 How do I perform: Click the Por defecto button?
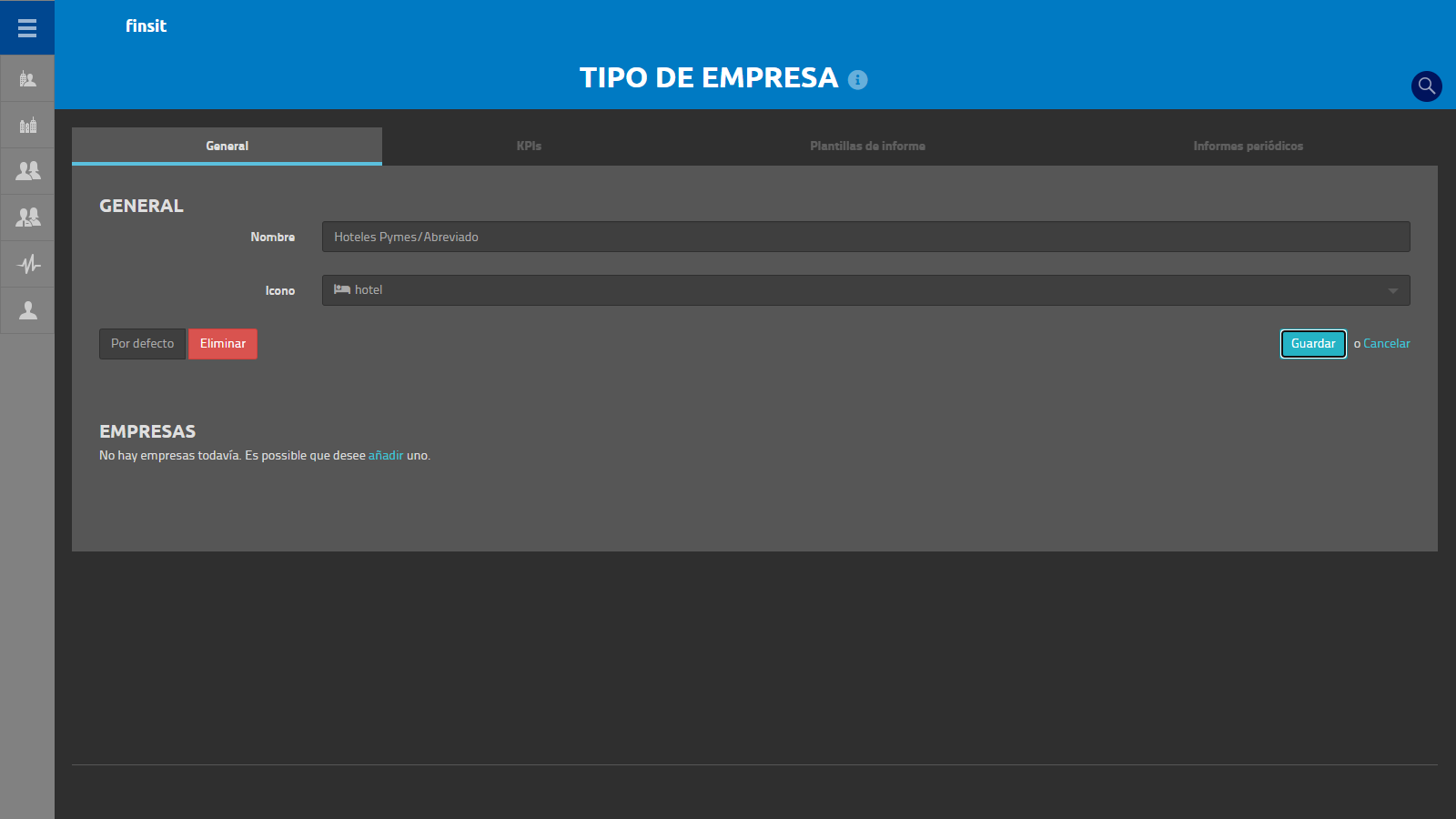click(x=142, y=344)
